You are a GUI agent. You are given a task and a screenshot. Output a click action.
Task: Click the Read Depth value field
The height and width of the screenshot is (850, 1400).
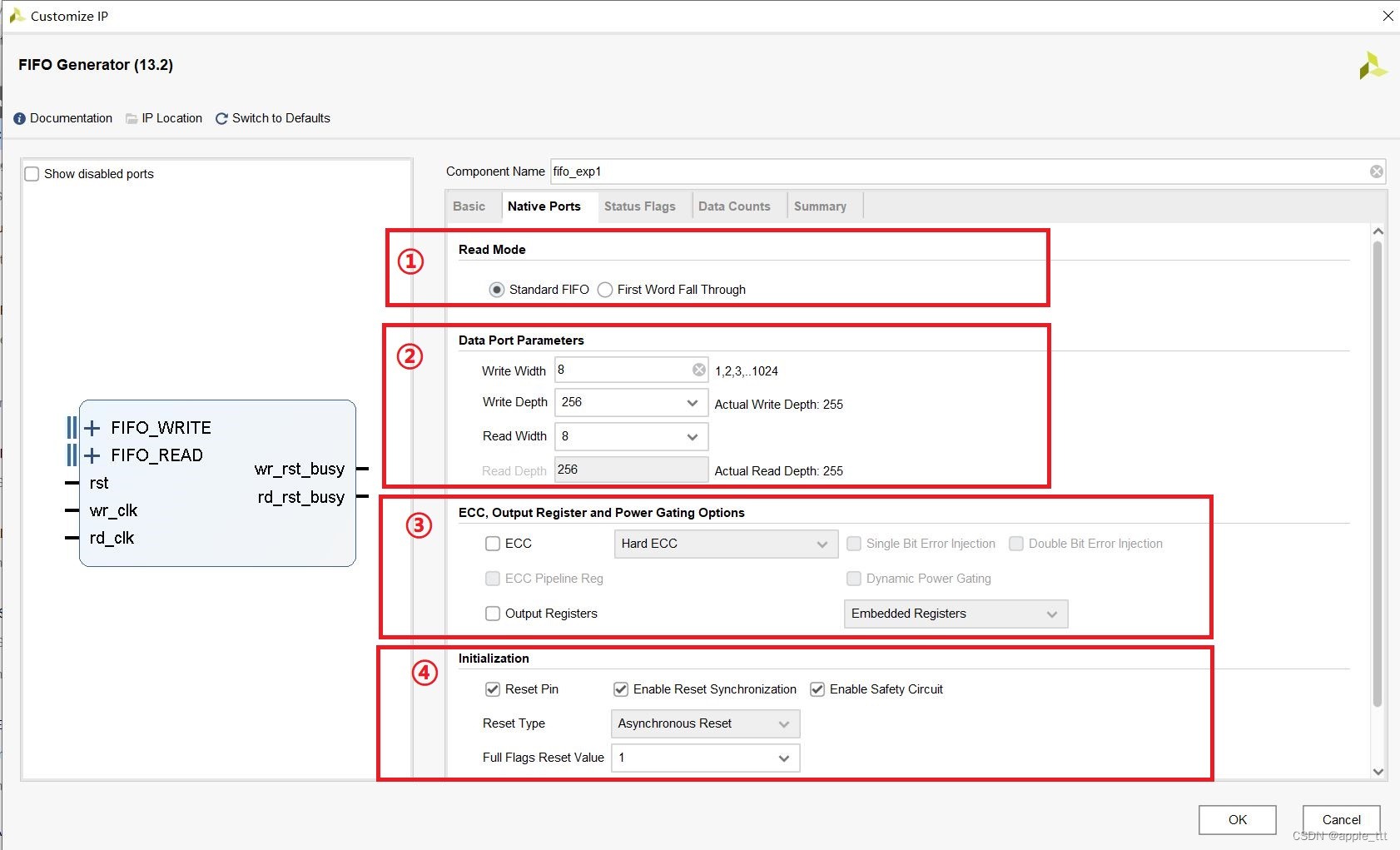tap(632, 470)
